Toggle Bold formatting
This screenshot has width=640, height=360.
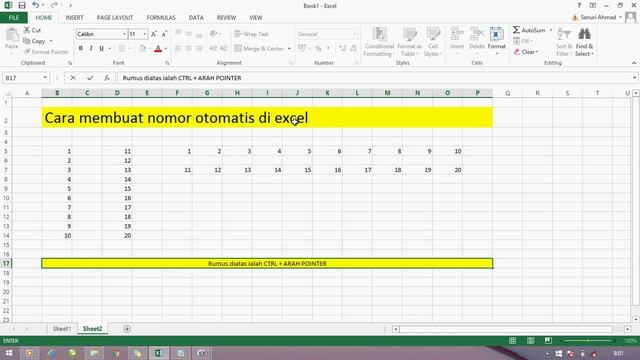coord(81,48)
